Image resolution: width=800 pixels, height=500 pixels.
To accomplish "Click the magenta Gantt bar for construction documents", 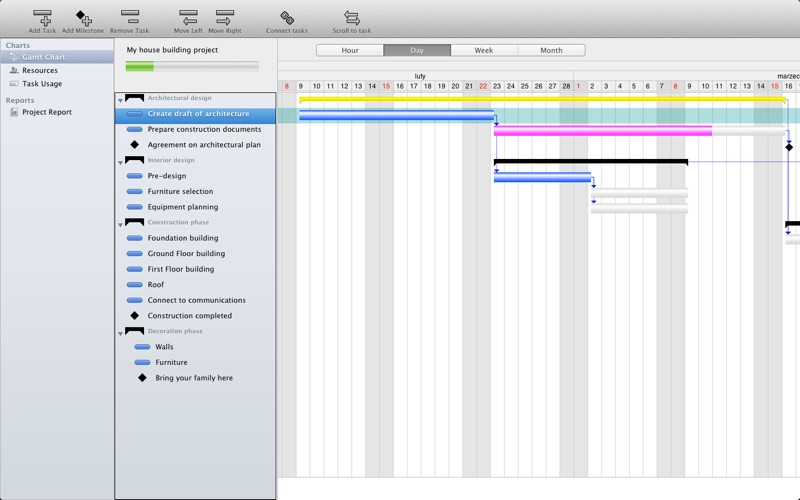I will pos(602,131).
